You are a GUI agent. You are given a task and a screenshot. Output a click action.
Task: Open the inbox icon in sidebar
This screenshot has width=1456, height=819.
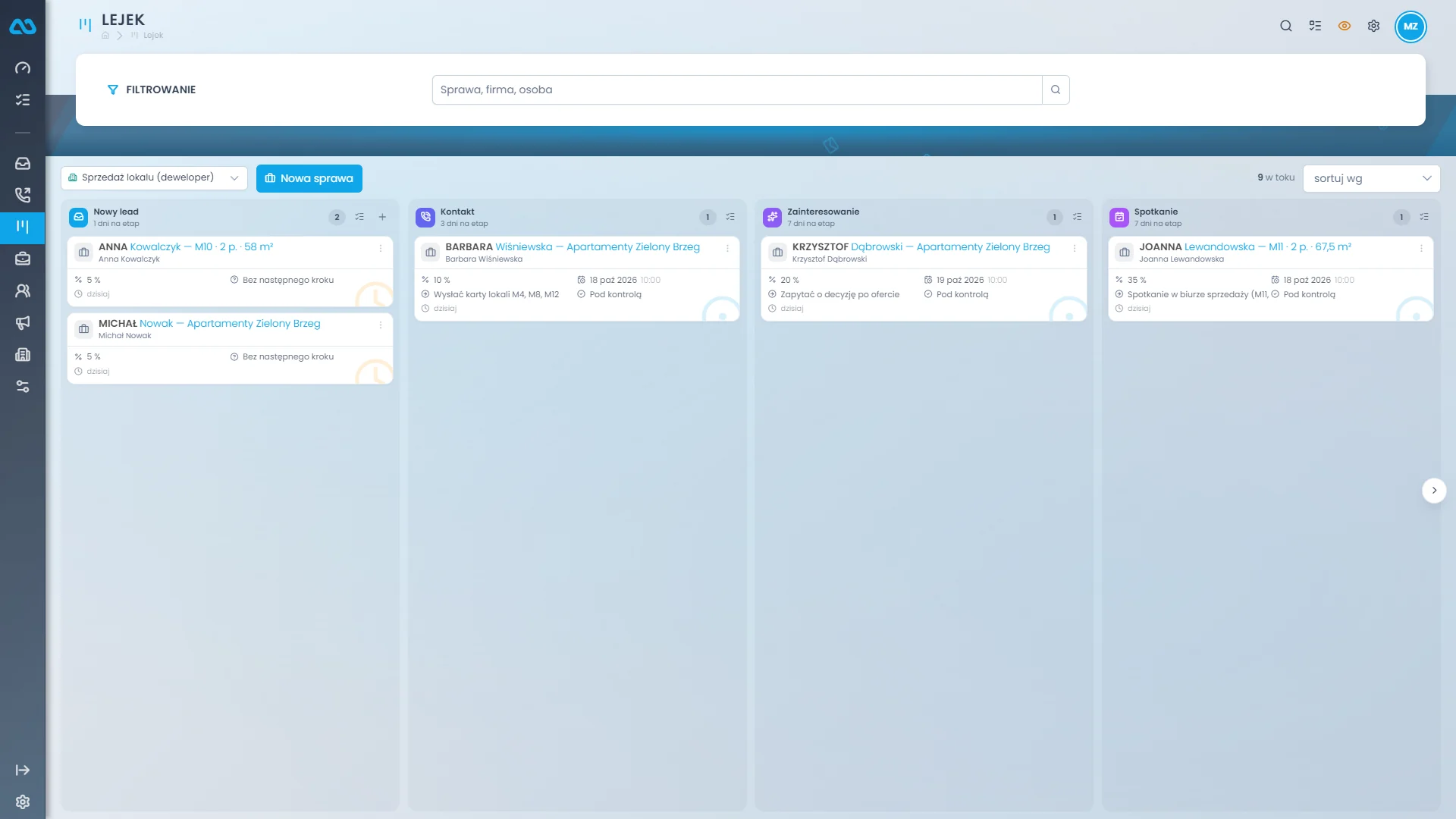tap(23, 163)
